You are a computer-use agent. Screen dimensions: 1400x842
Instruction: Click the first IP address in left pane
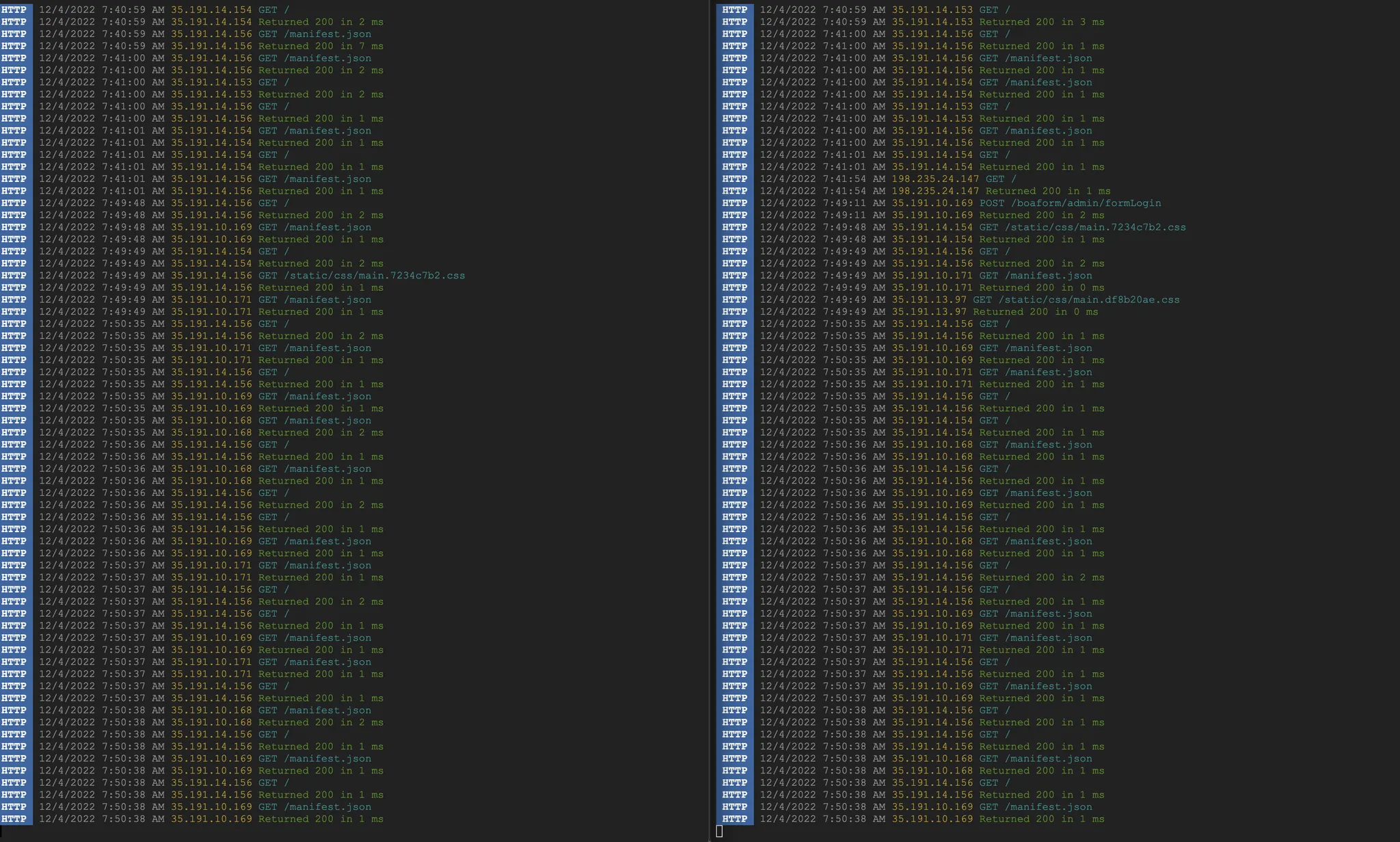point(211,10)
